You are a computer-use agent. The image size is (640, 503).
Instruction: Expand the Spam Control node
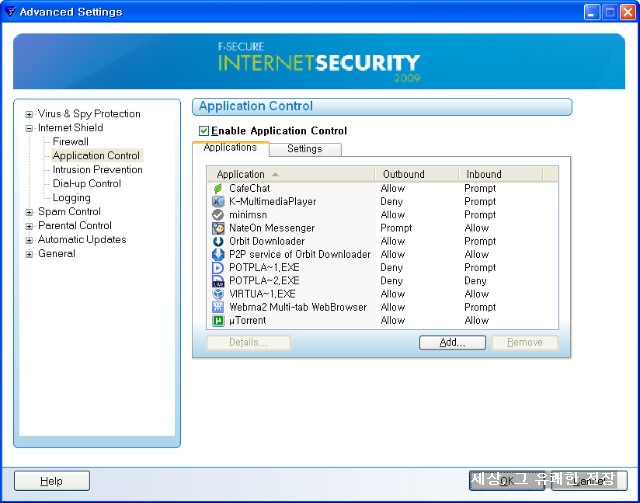(x=29, y=212)
